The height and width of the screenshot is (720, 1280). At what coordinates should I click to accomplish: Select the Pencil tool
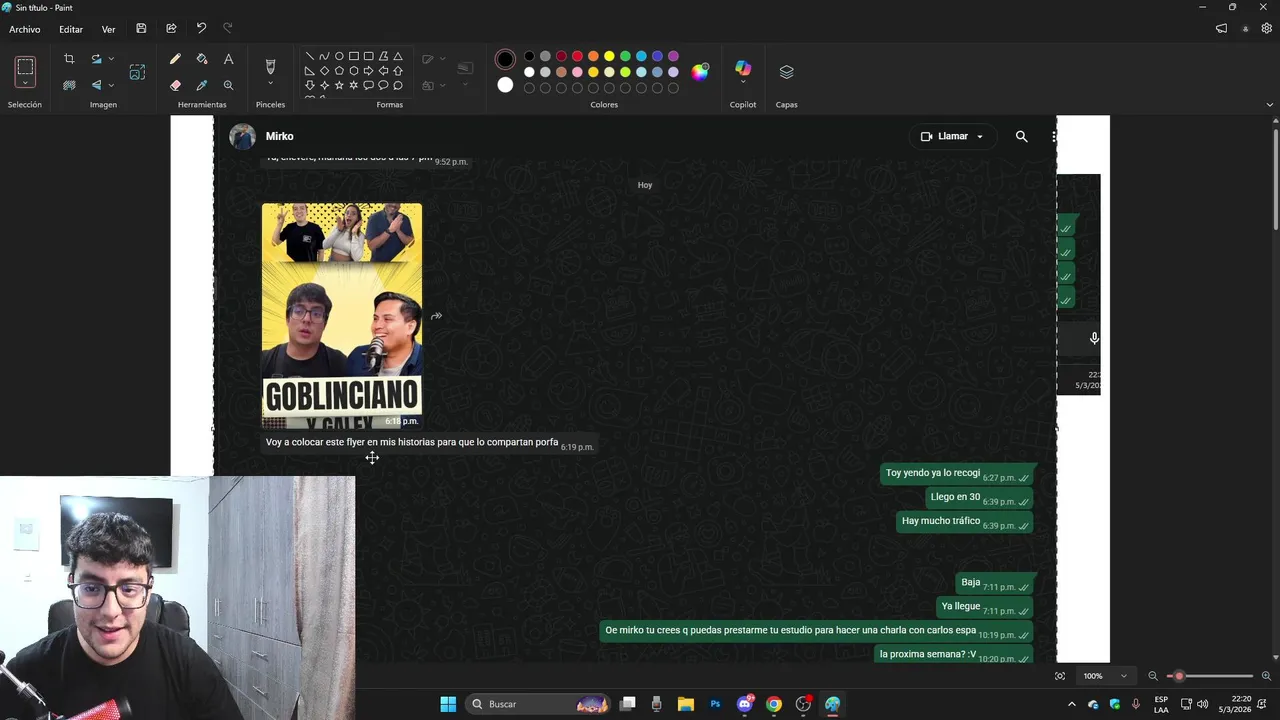[175, 59]
